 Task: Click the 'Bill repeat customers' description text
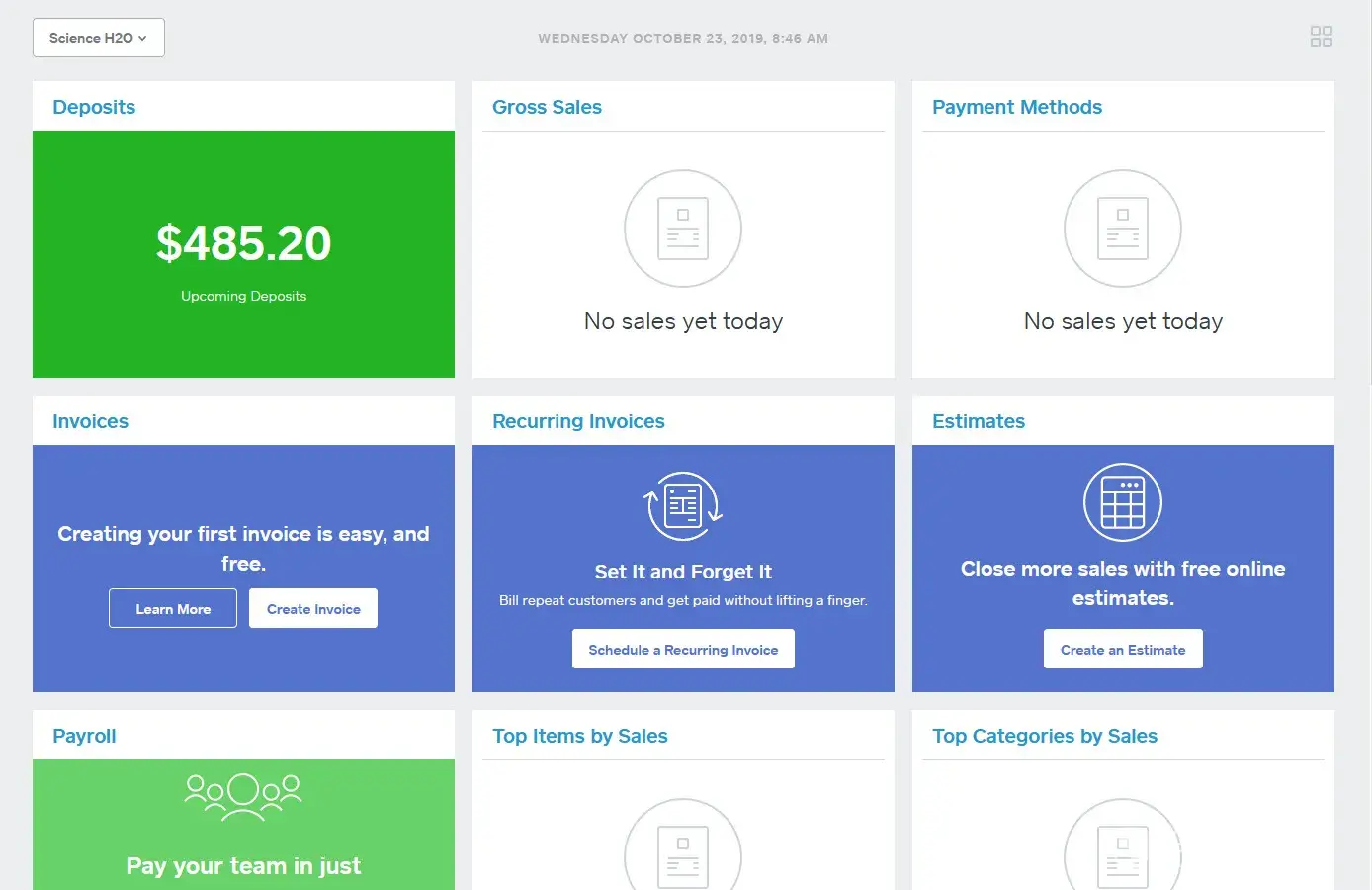[683, 600]
